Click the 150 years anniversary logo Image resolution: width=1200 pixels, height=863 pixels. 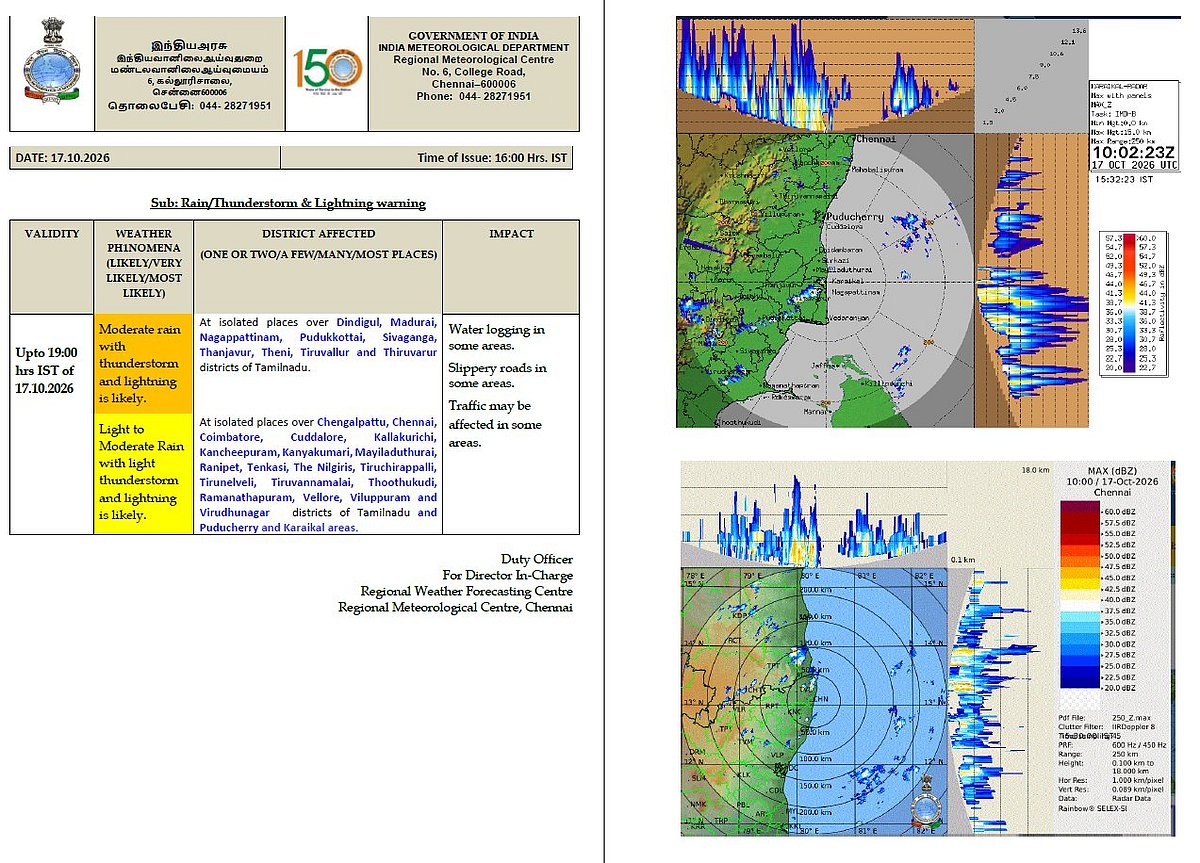326,71
